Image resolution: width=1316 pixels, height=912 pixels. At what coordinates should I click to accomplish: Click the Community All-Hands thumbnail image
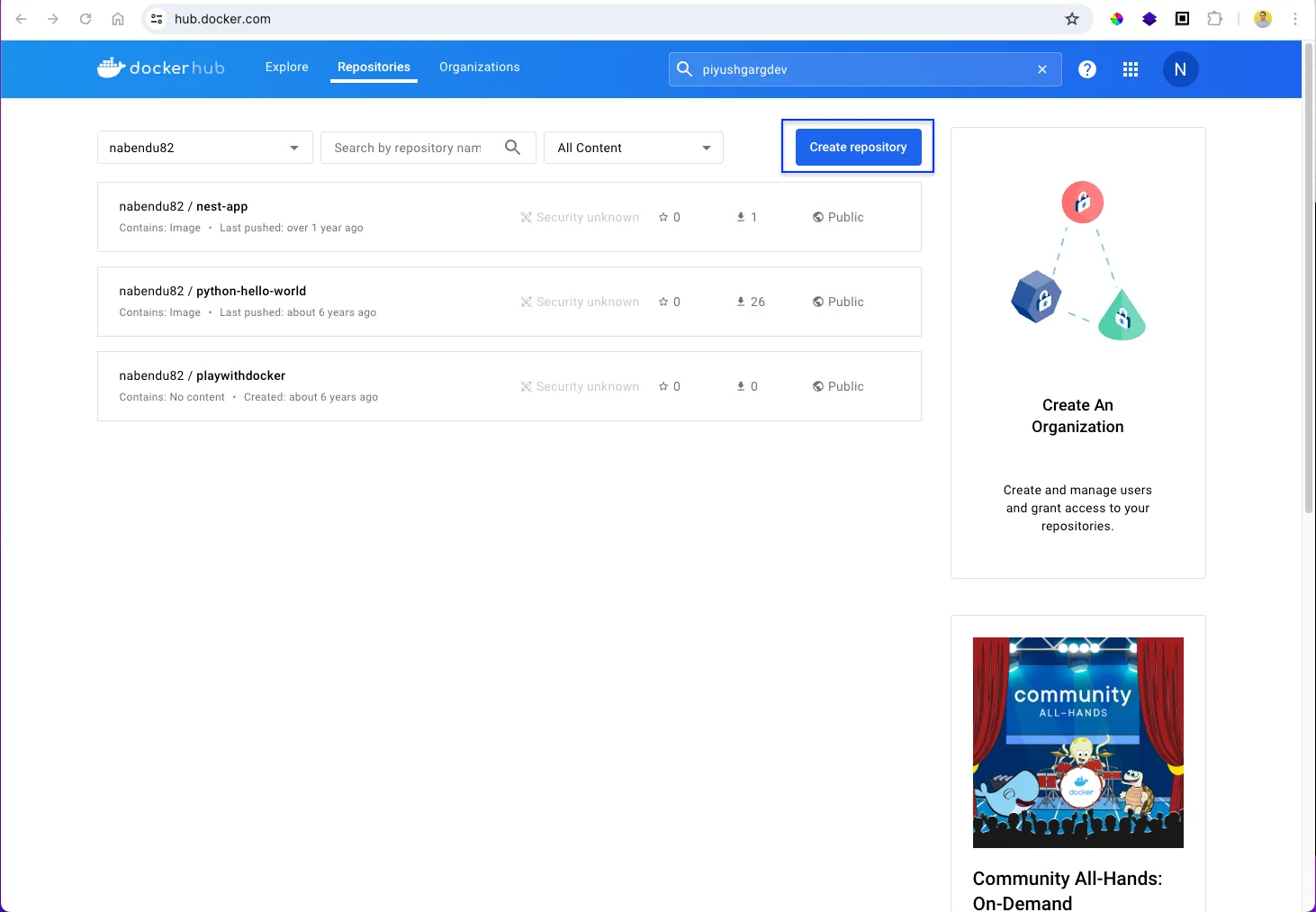click(x=1078, y=743)
